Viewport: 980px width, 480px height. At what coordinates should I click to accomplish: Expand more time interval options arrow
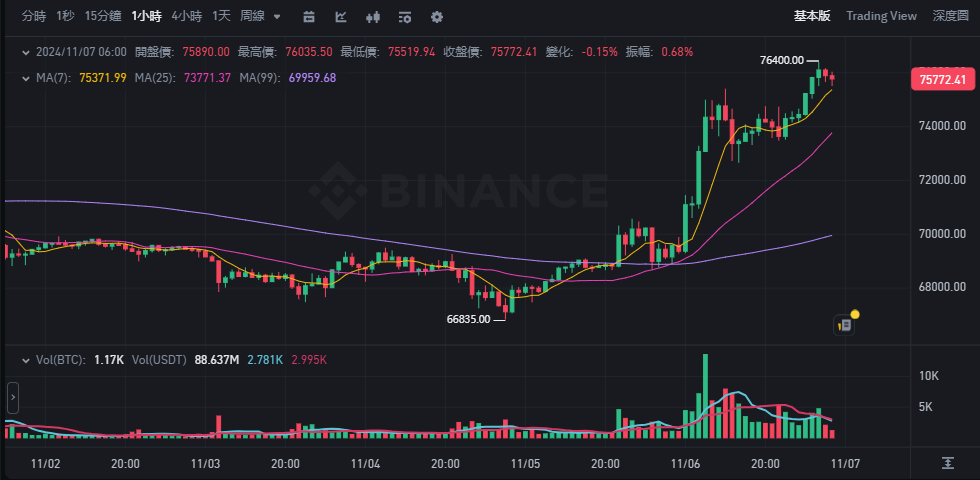click(x=277, y=17)
